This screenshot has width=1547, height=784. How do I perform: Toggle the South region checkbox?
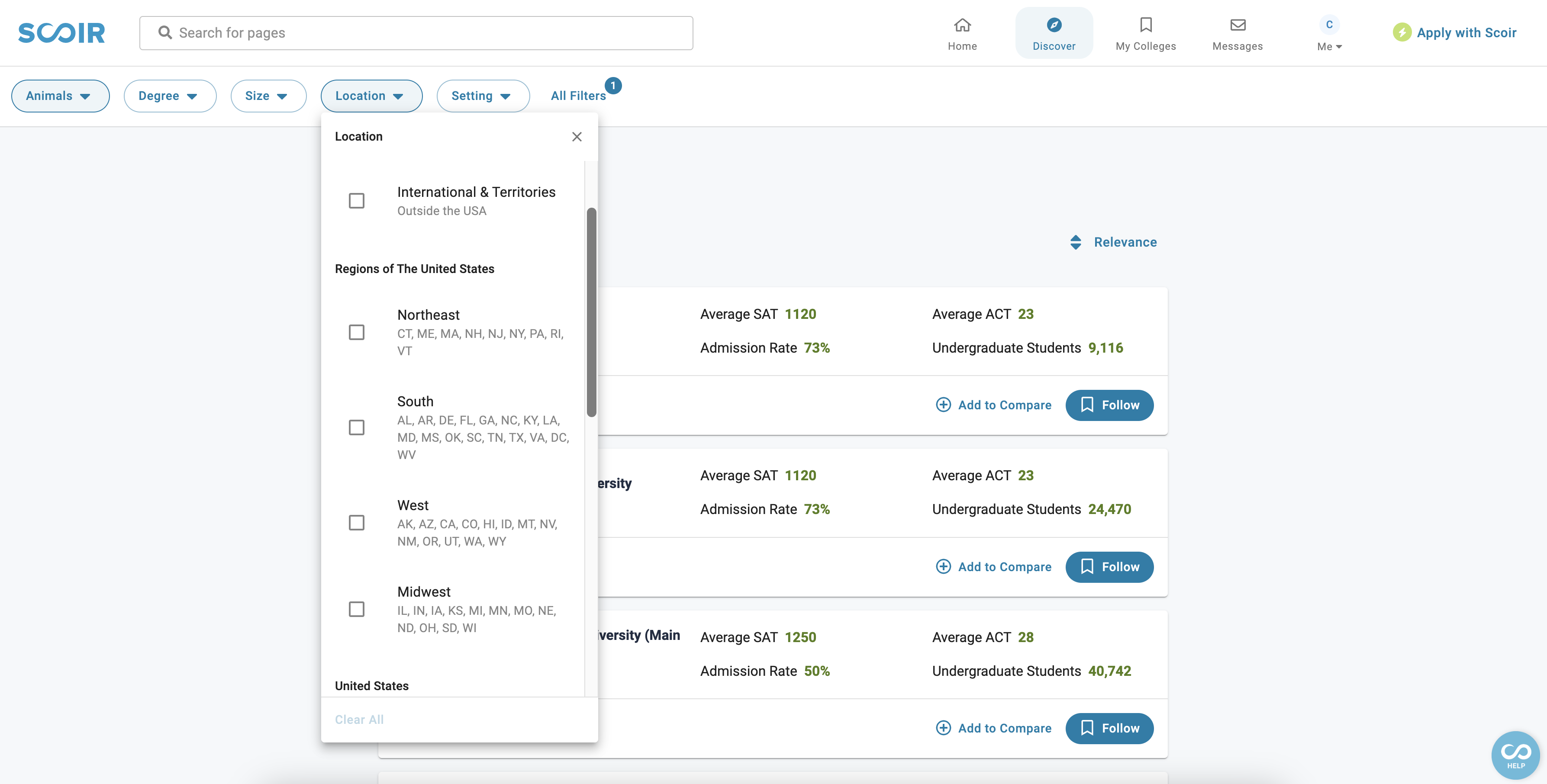357,427
